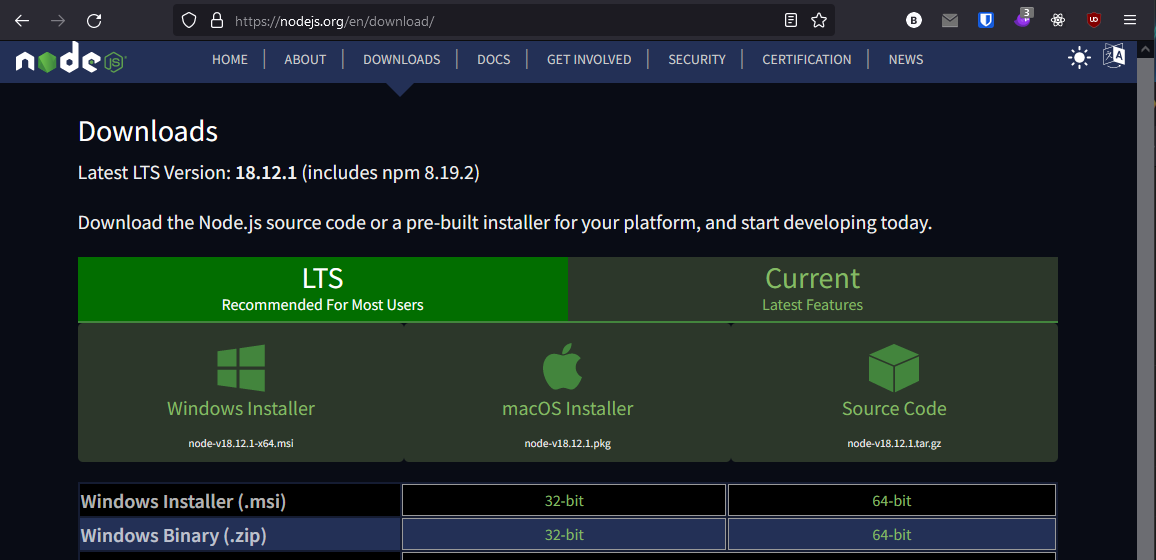Click the browser back arrow
The image size is (1156, 560).
click(x=22, y=21)
